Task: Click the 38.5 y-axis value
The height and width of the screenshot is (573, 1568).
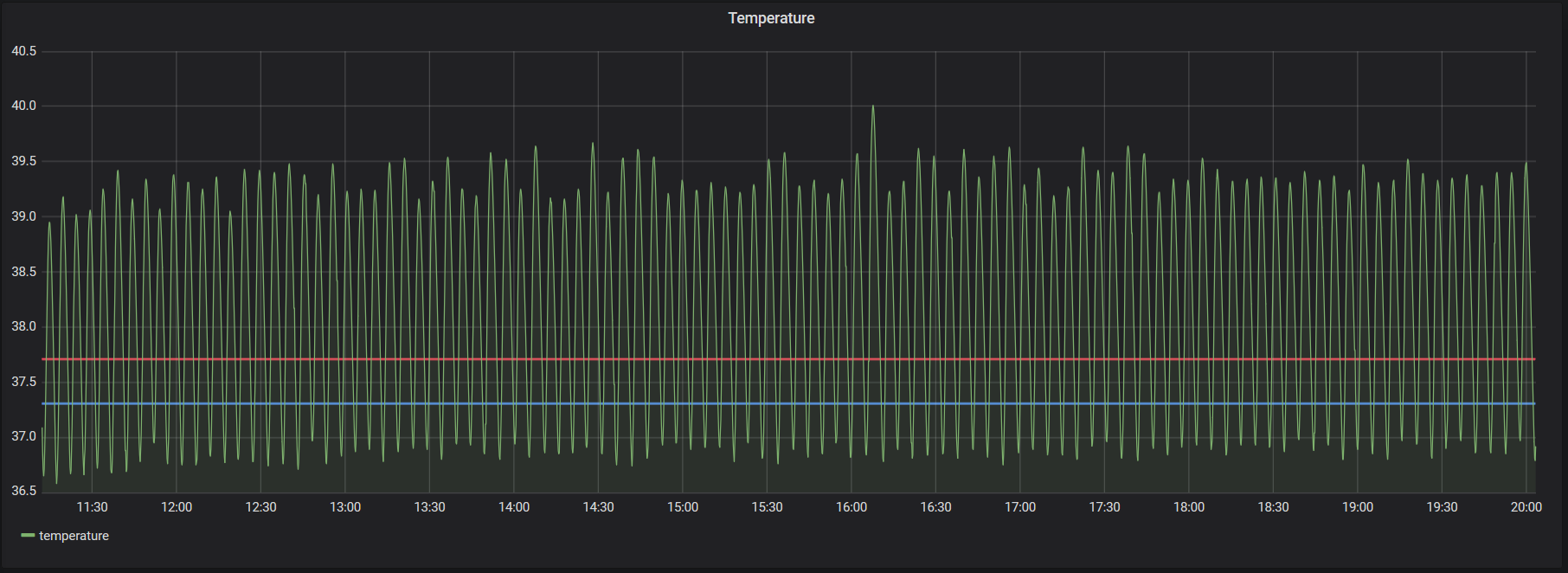Action: (x=24, y=272)
